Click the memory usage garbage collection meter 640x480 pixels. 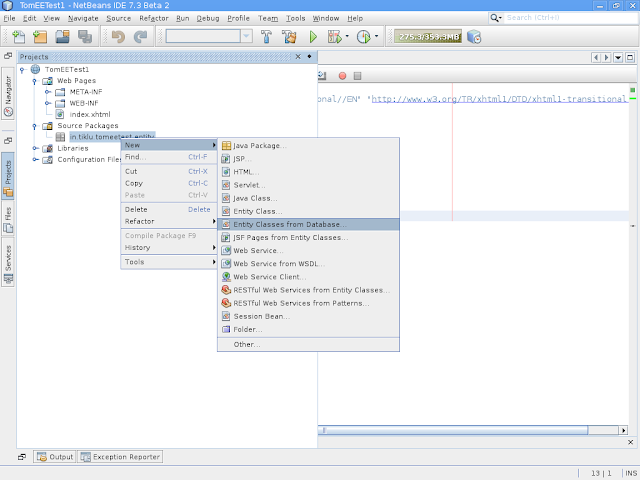point(428,36)
